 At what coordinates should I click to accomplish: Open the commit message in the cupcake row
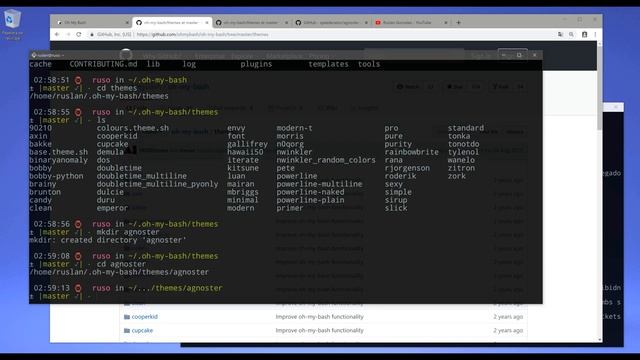click(x=319, y=331)
